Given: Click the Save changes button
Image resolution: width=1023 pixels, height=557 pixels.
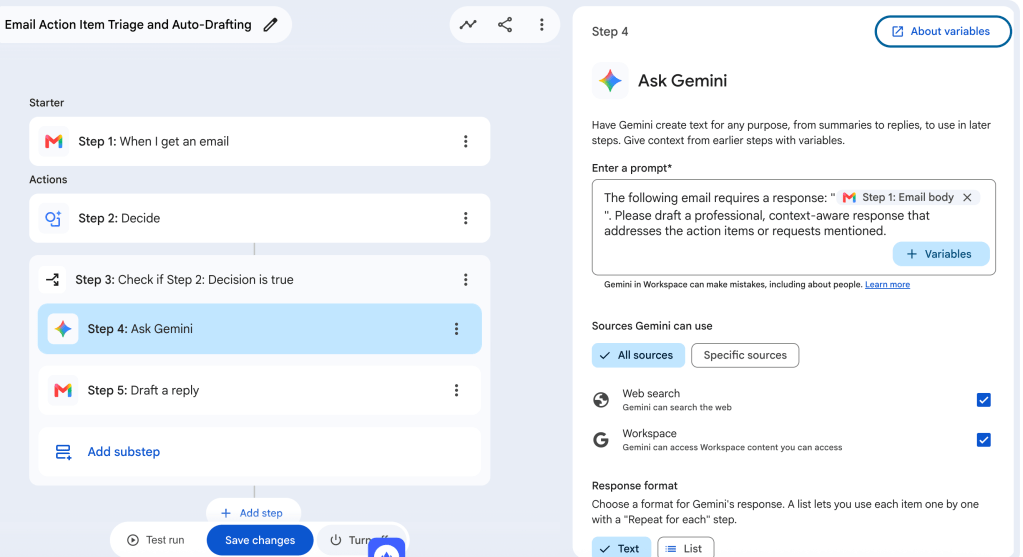Looking at the screenshot, I should [260, 540].
